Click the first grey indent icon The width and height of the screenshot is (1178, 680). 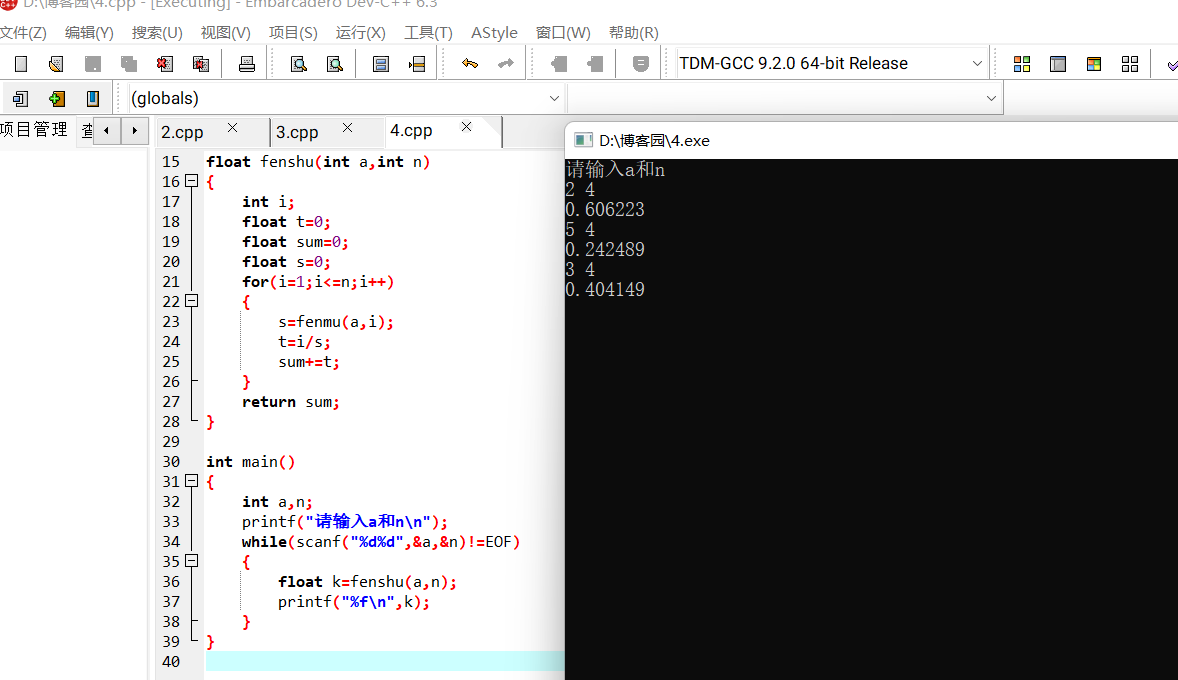(559, 64)
